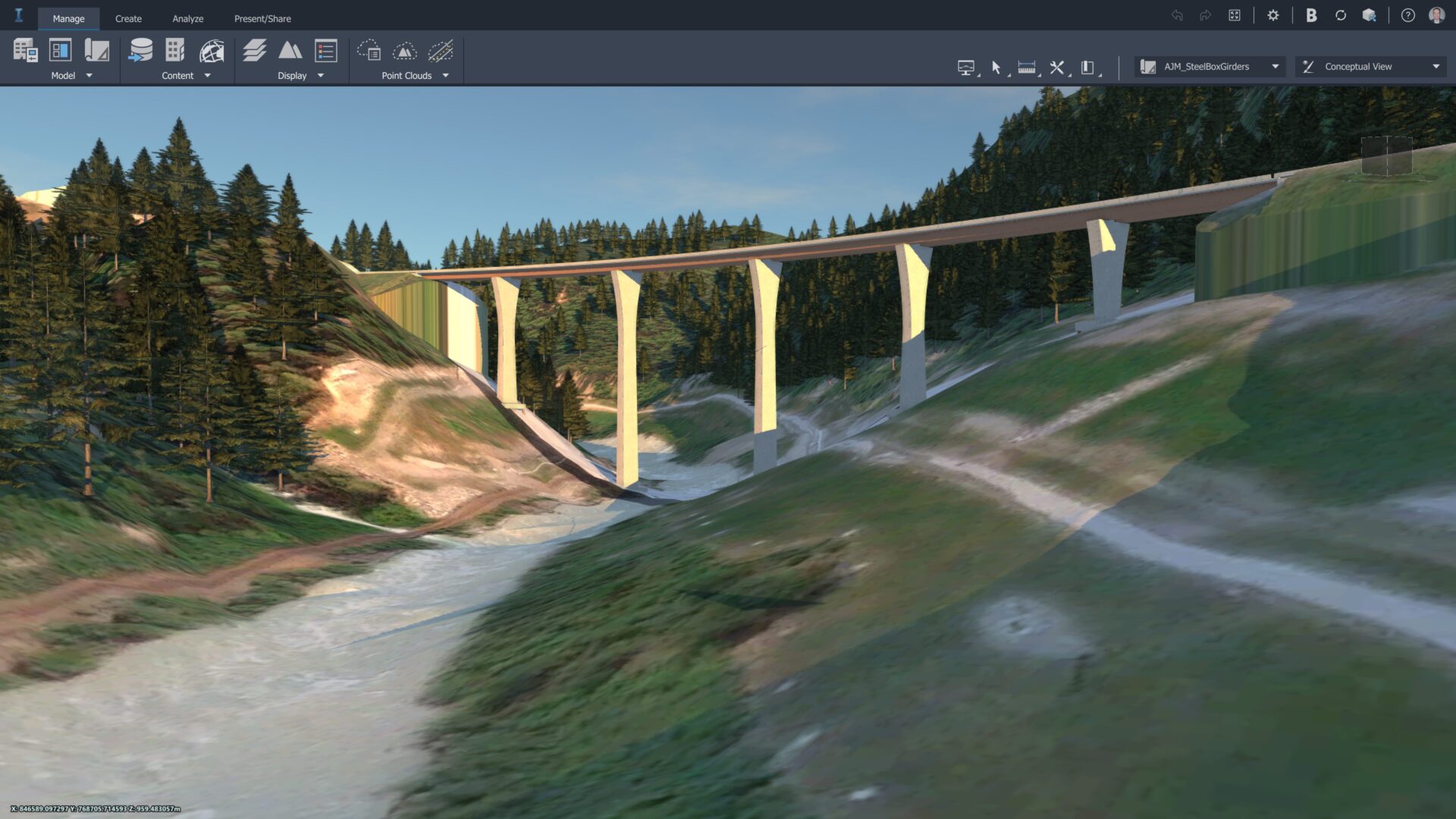Switch to the Analyze tab
Screen dimensions: 1456x819
(x=187, y=18)
